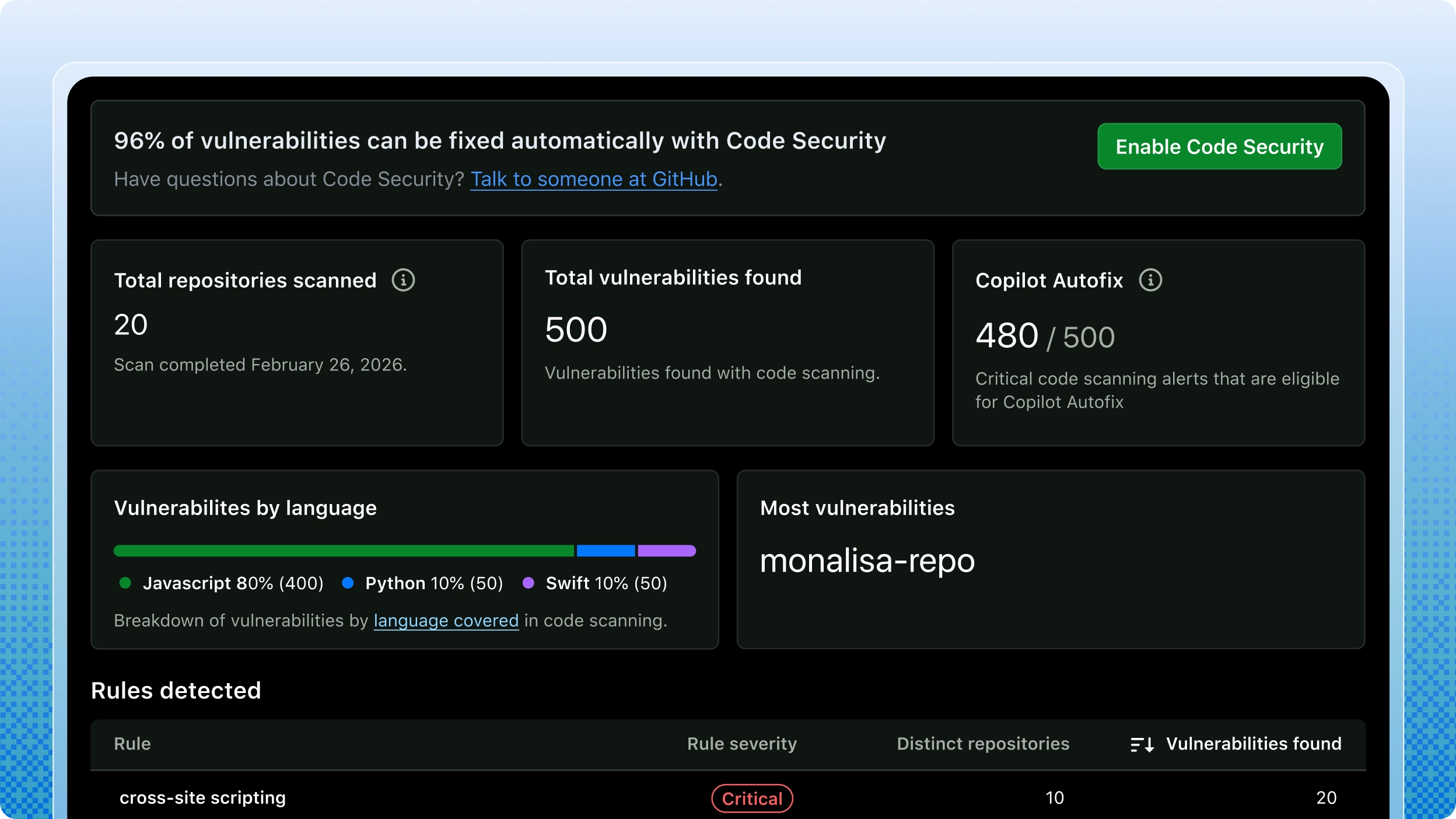1456x819 pixels.
Task: Click the Critical severity badge
Action: 752,799
